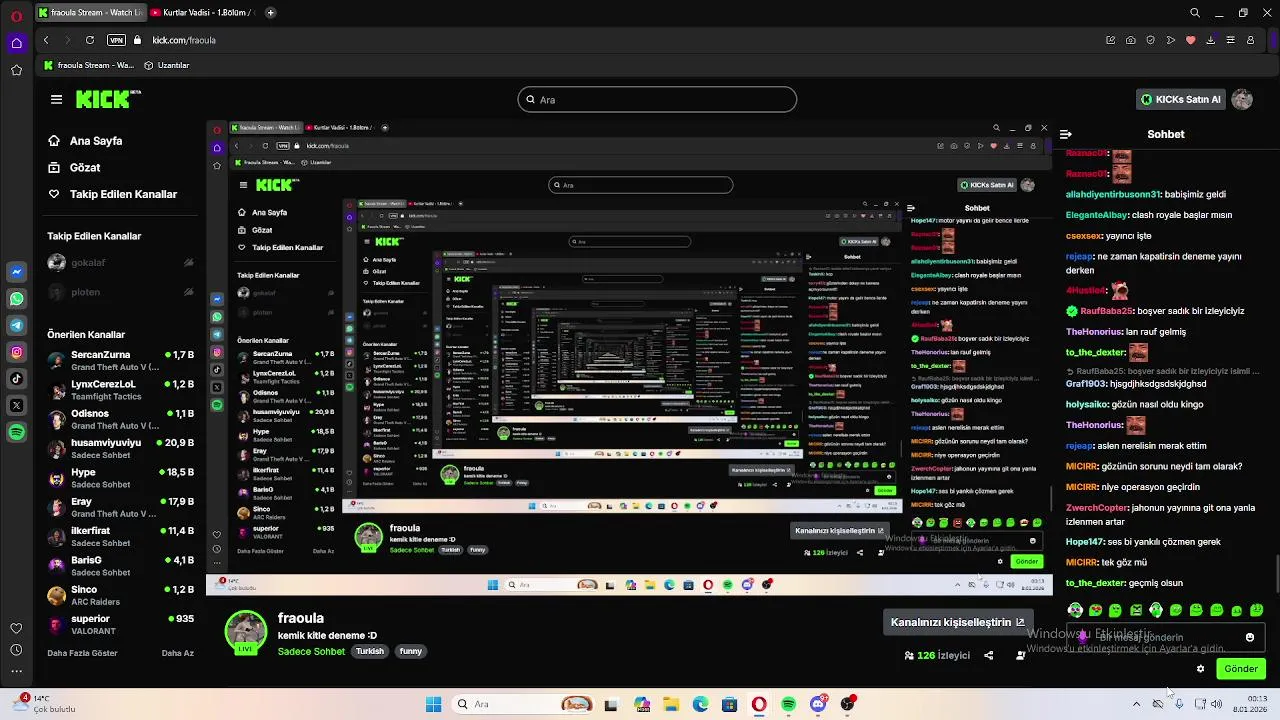Open volume speaker icon in tray
The height and width of the screenshot is (720, 1280).
click(1217, 704)
